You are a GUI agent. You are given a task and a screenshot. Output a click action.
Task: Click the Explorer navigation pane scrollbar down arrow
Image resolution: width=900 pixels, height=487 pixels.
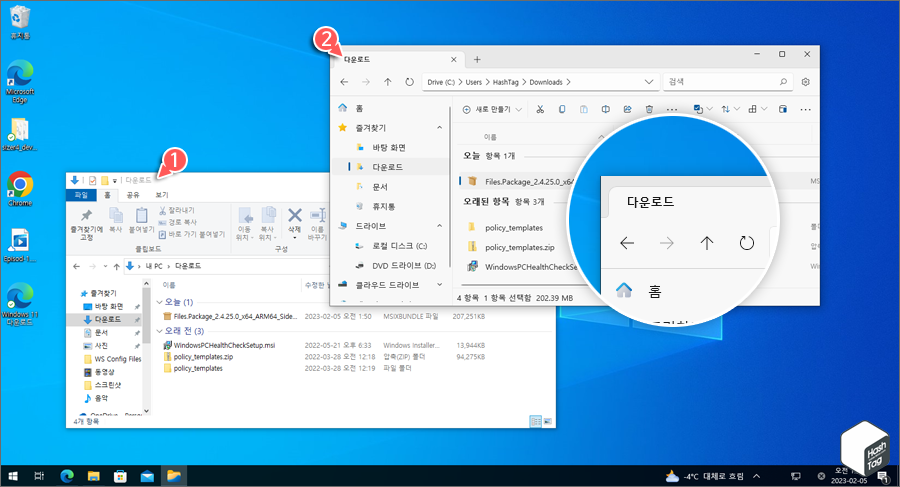pyautogui.click(x=146, y=411)
